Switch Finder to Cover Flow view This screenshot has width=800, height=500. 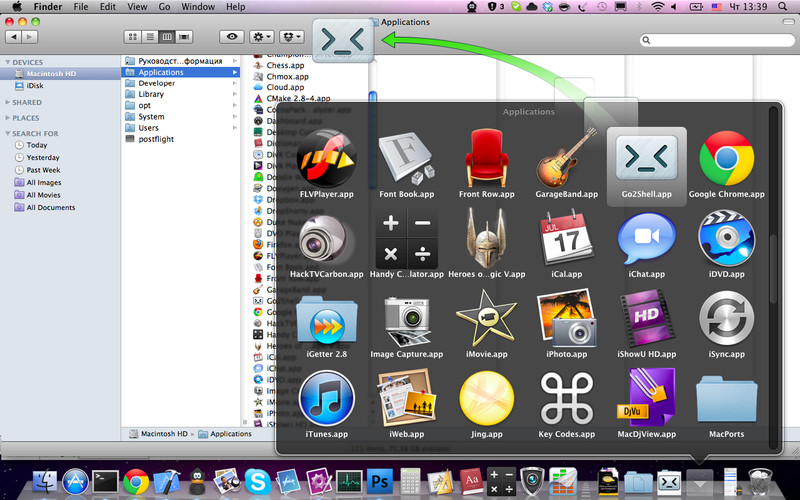click(184, 37)
